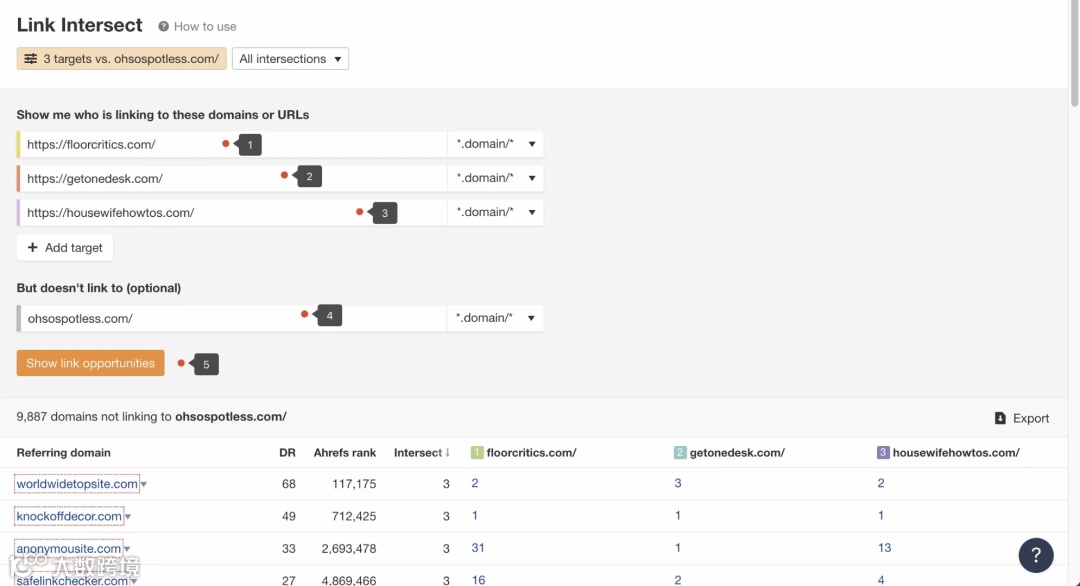Open worldwidetopsite.com referring domain link
The width and height of the screenshot is (1080, 586).
pyautogui.click(x=77, y=483)
